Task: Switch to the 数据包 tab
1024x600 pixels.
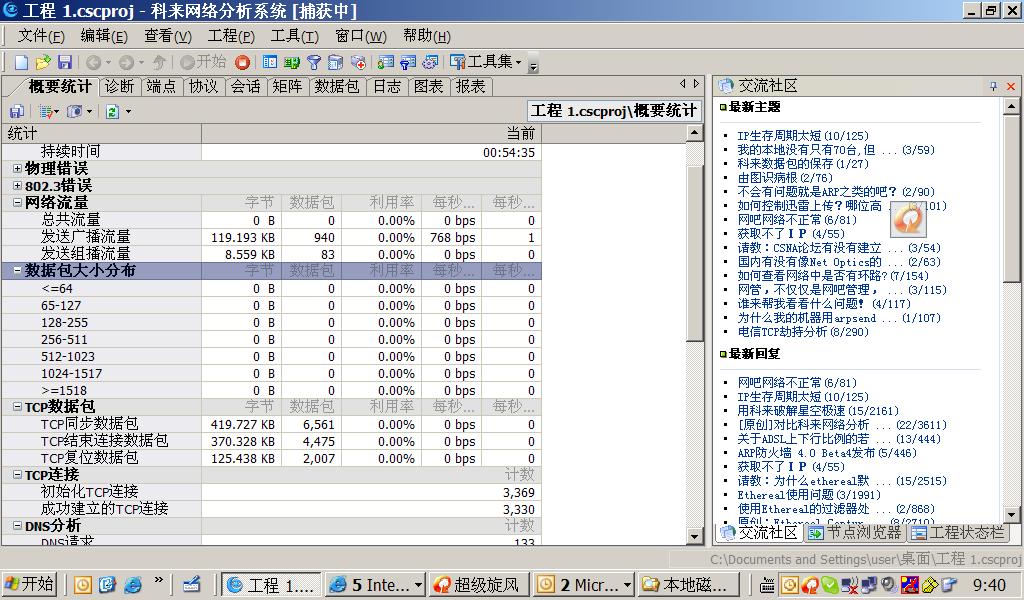Action: pyautogui.click(x=336, y=87)
